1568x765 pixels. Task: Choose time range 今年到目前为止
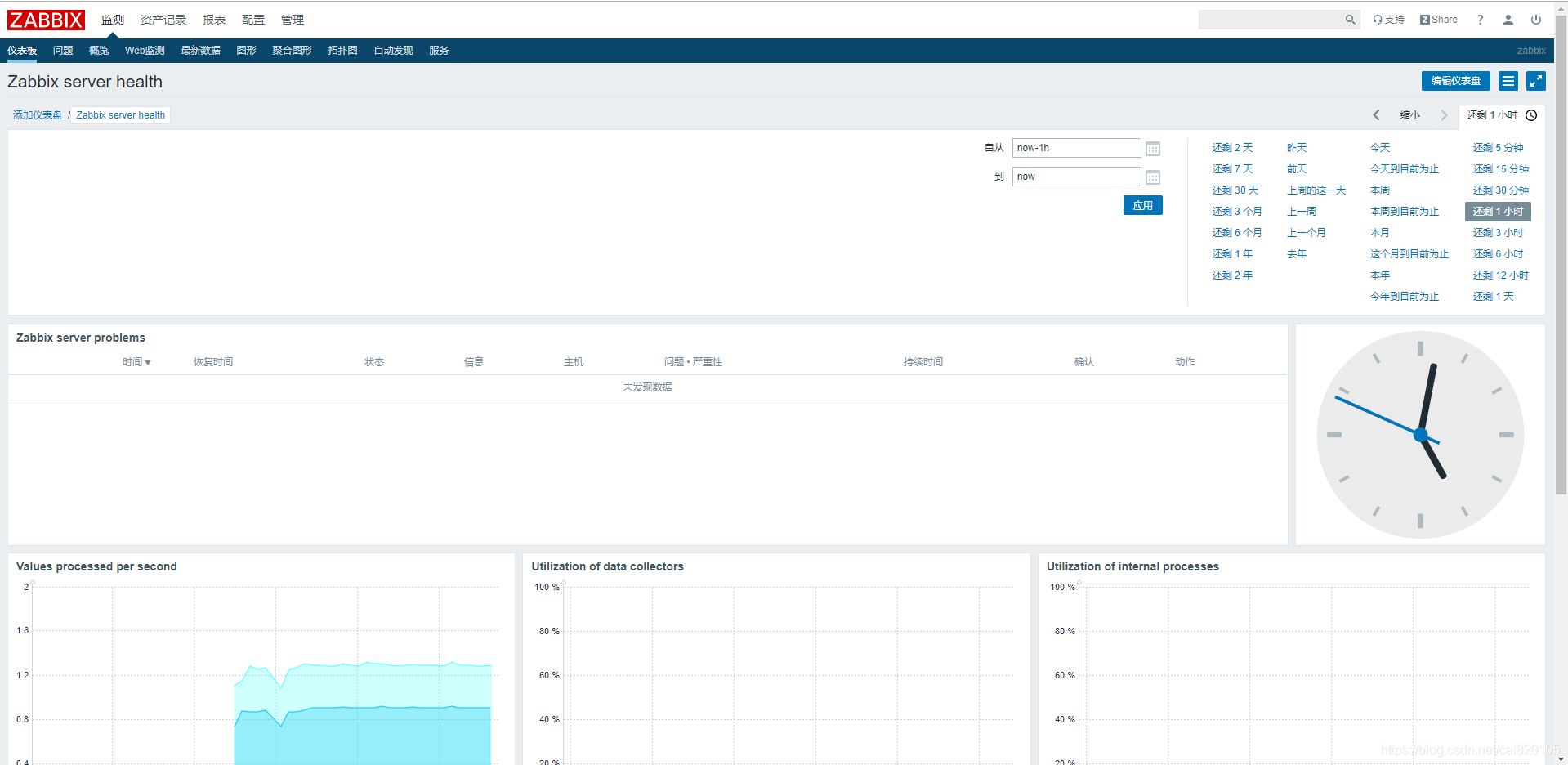[1405, 297]
